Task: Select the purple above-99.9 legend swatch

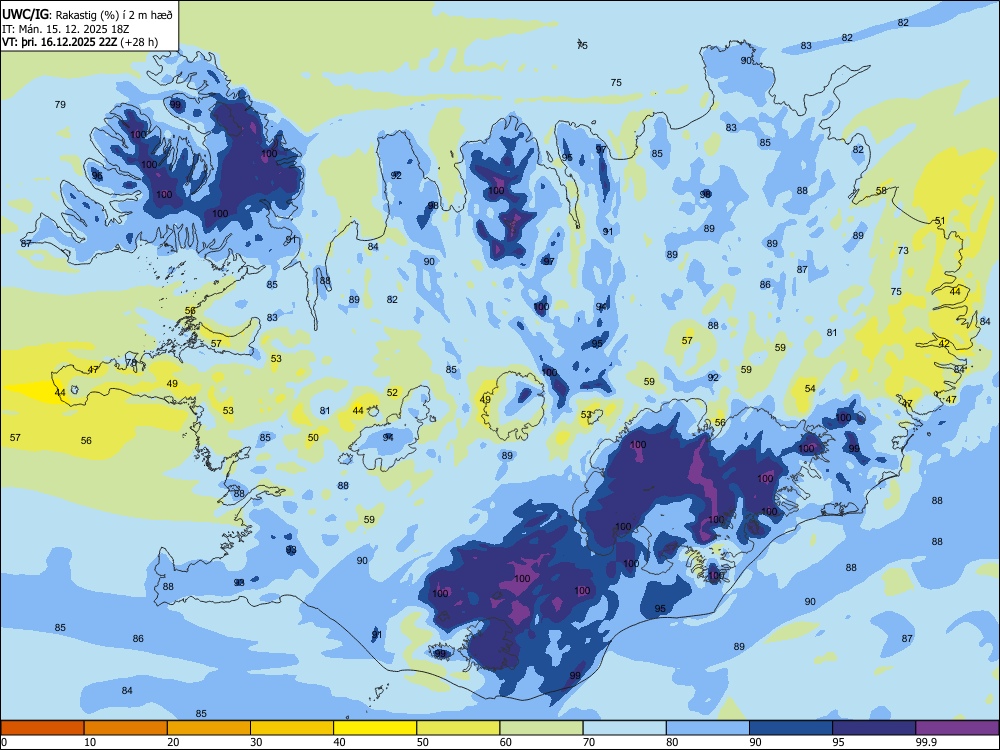Action: pos(957,728)
